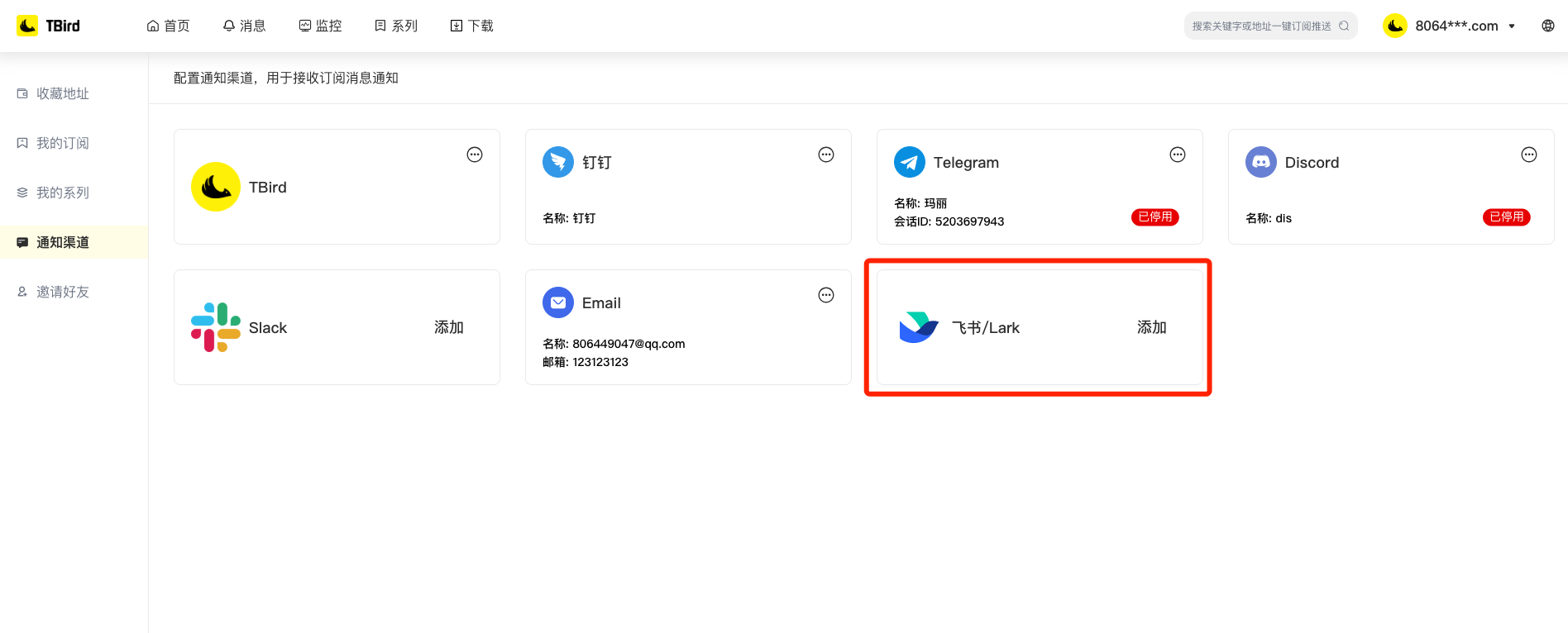Select 我的订阅 in the sidebar

(63, 143)
